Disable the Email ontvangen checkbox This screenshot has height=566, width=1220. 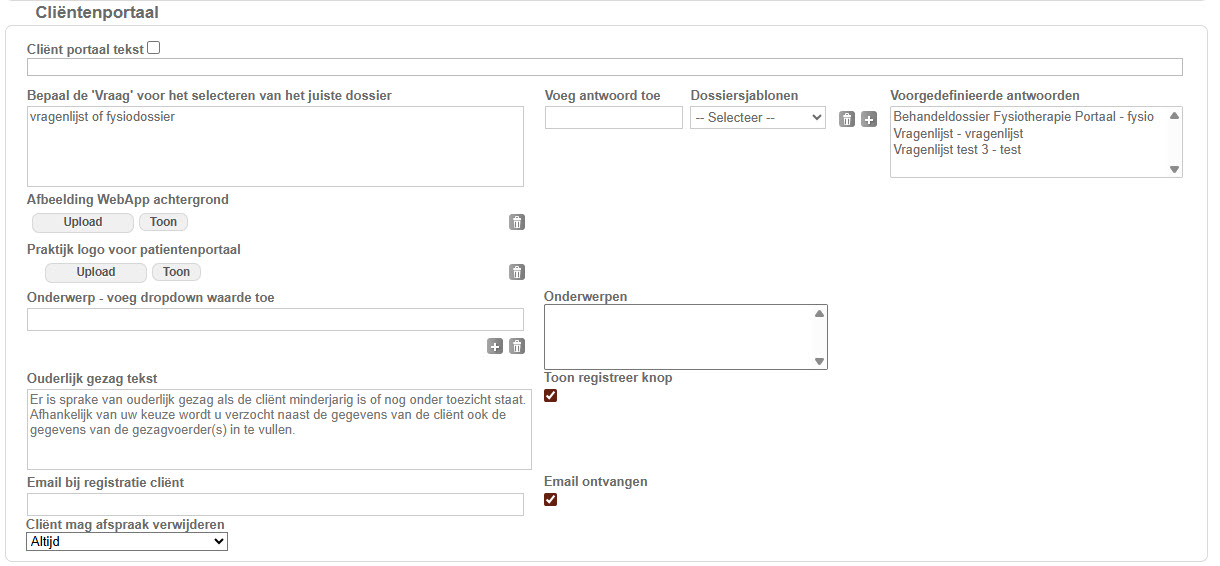pyautogui.click(x=551, y=500)
